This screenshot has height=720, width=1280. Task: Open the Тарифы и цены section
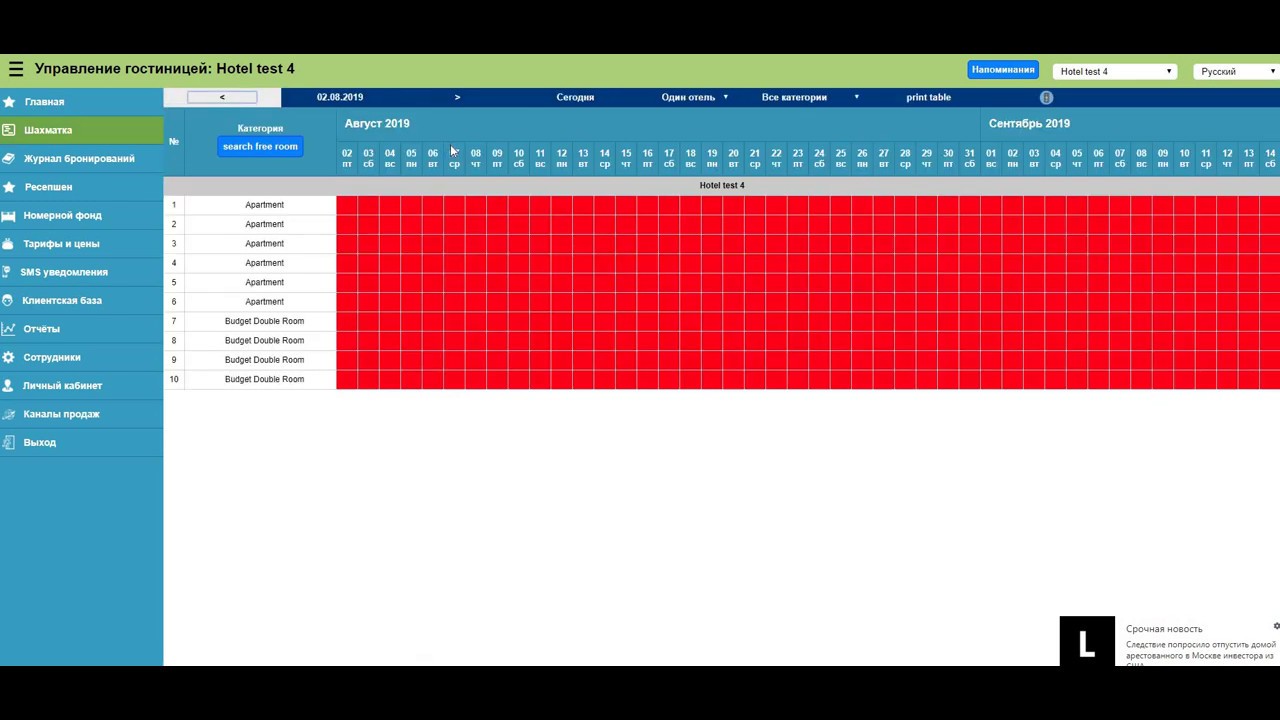click(x=81, y=244)
